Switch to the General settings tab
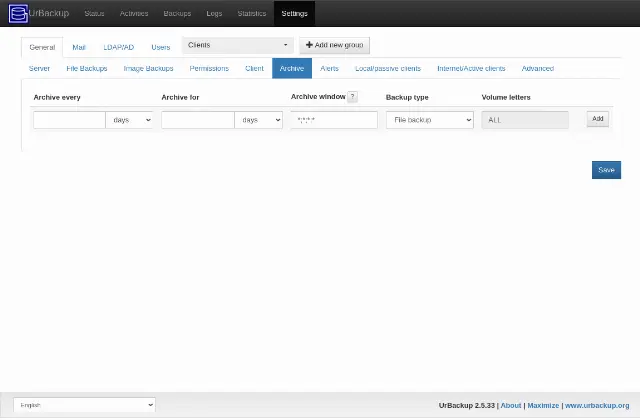640x420 pixels. click(42, 47)
